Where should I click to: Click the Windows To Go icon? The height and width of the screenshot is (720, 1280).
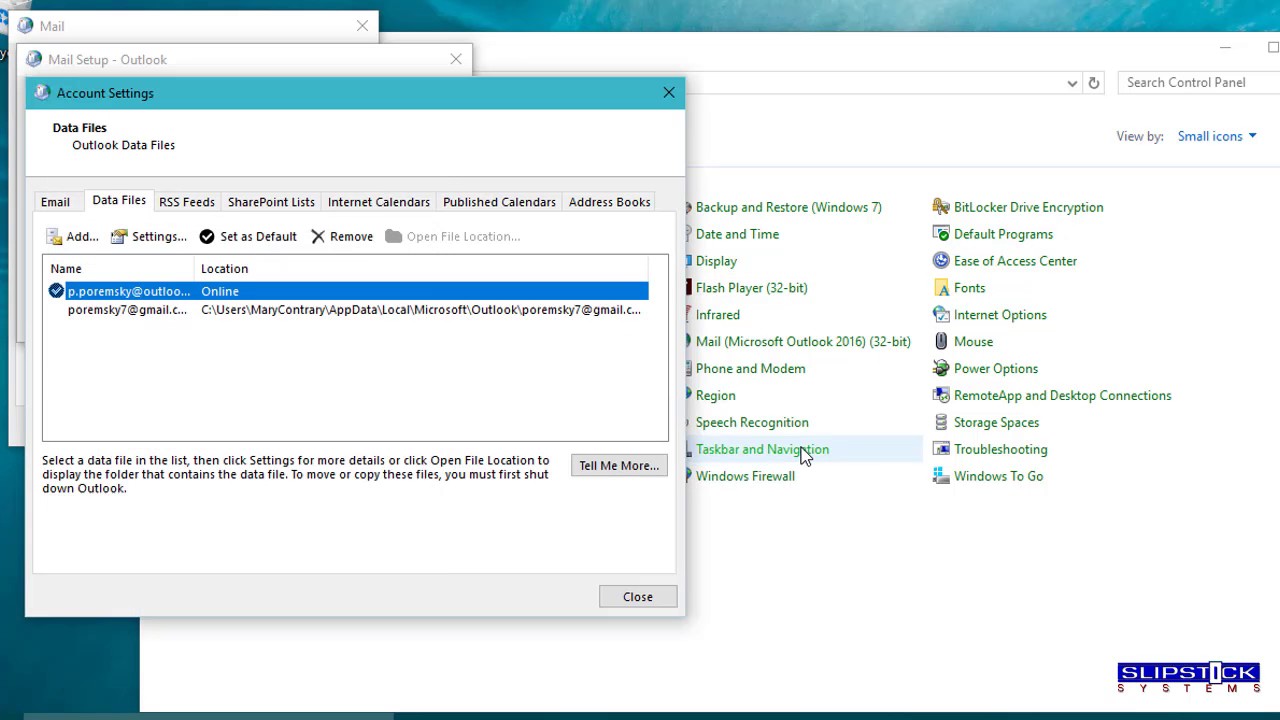click(x=941, y=477)
